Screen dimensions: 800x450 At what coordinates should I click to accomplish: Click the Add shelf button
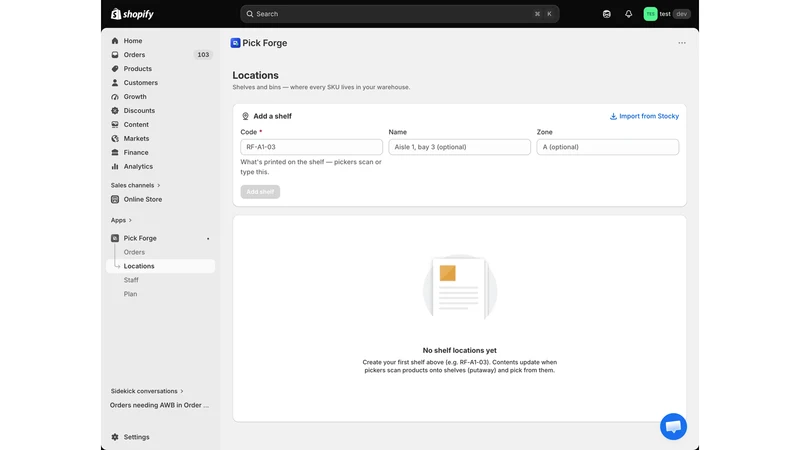click(x=260, y=192)
